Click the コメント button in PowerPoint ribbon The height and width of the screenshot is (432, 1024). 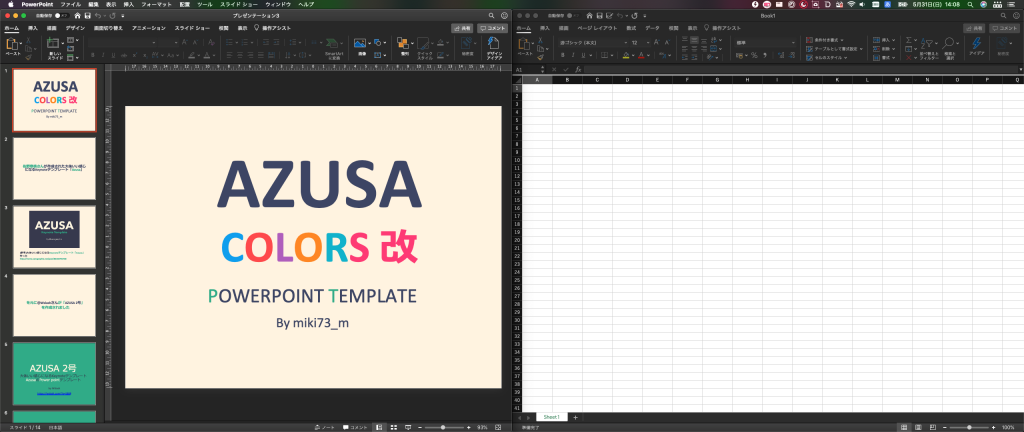492,29
